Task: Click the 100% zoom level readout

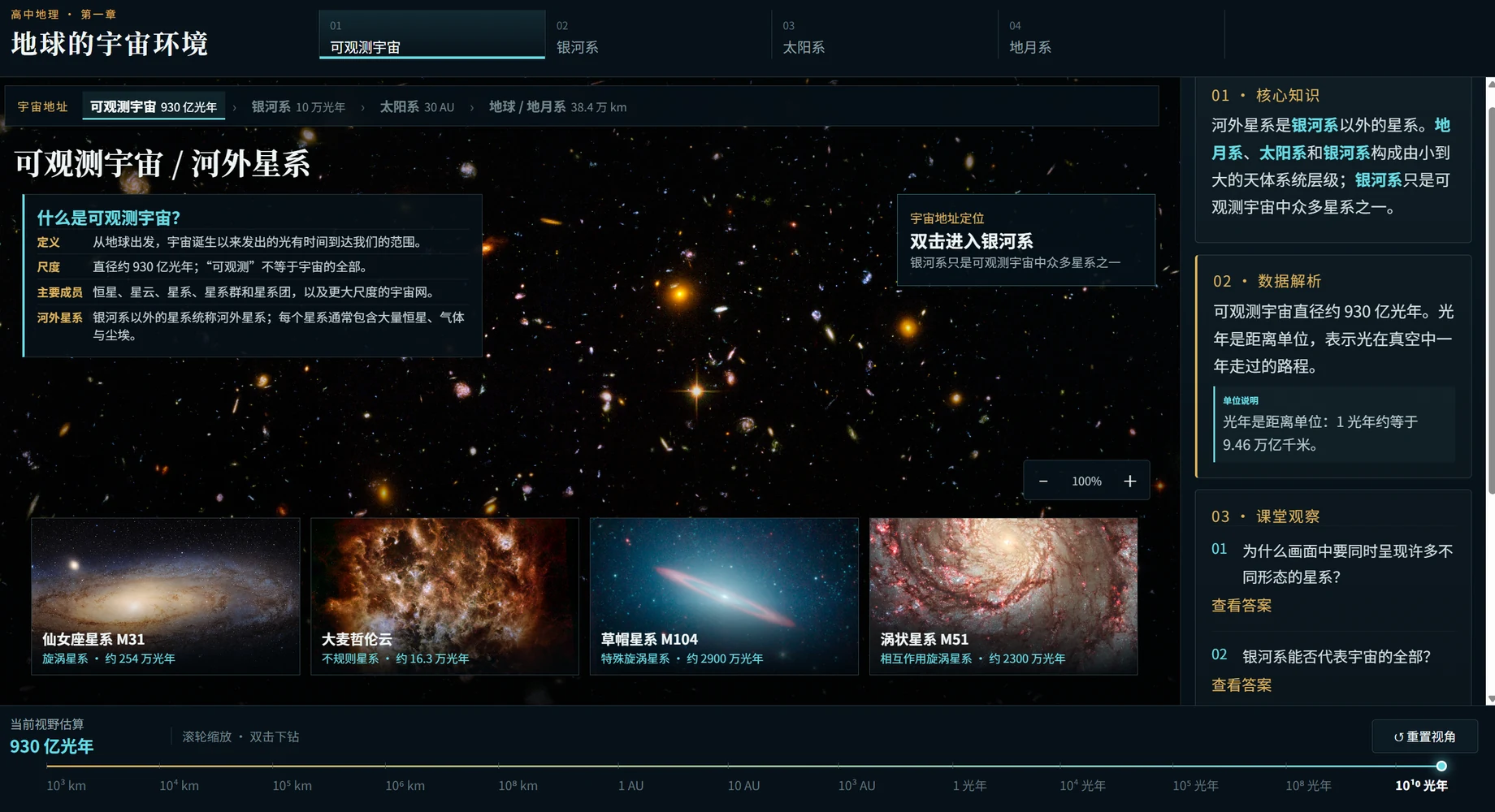Action: [1086, 482]
